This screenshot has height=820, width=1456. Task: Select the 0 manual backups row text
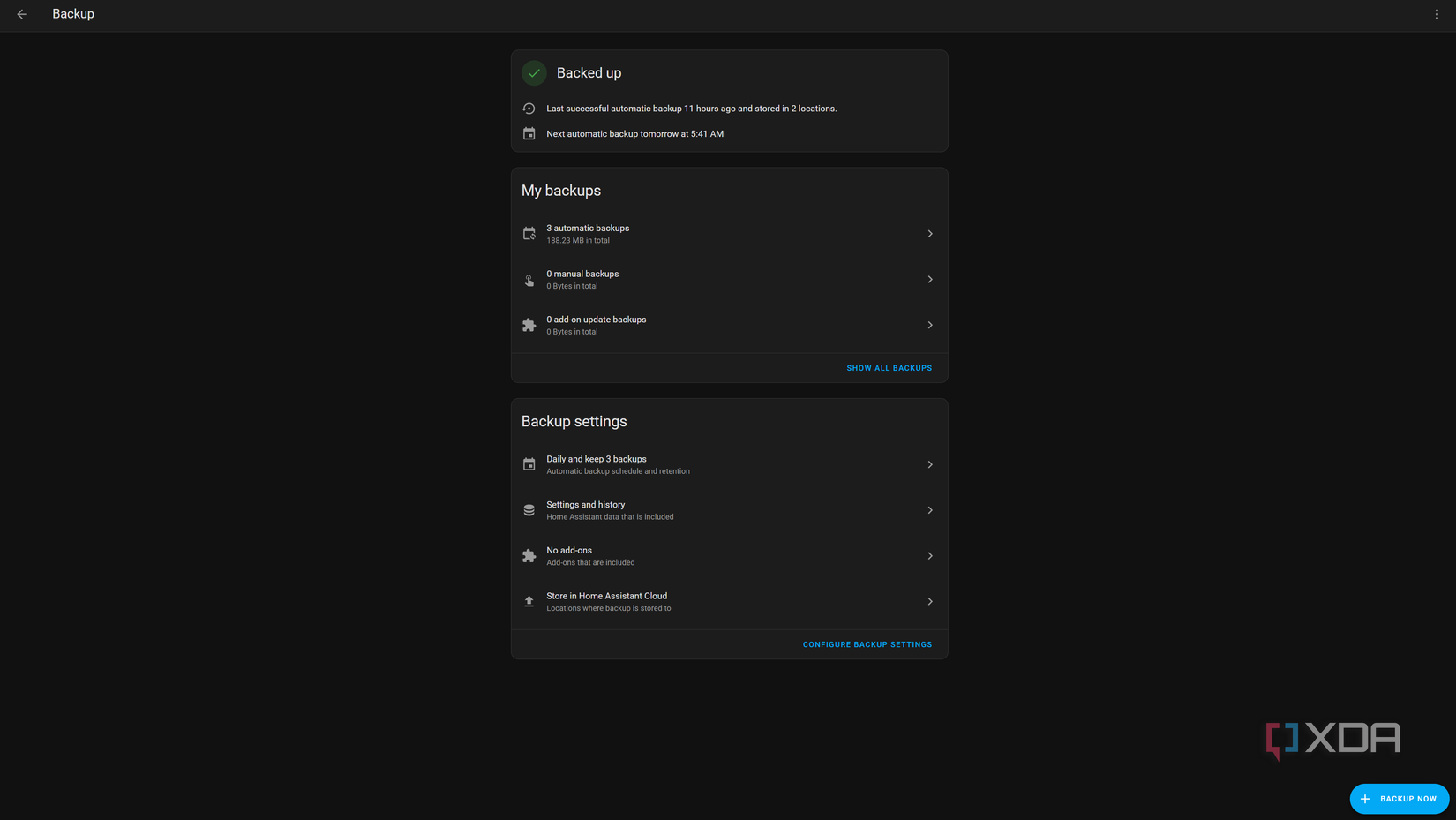(x=582, y=274)
